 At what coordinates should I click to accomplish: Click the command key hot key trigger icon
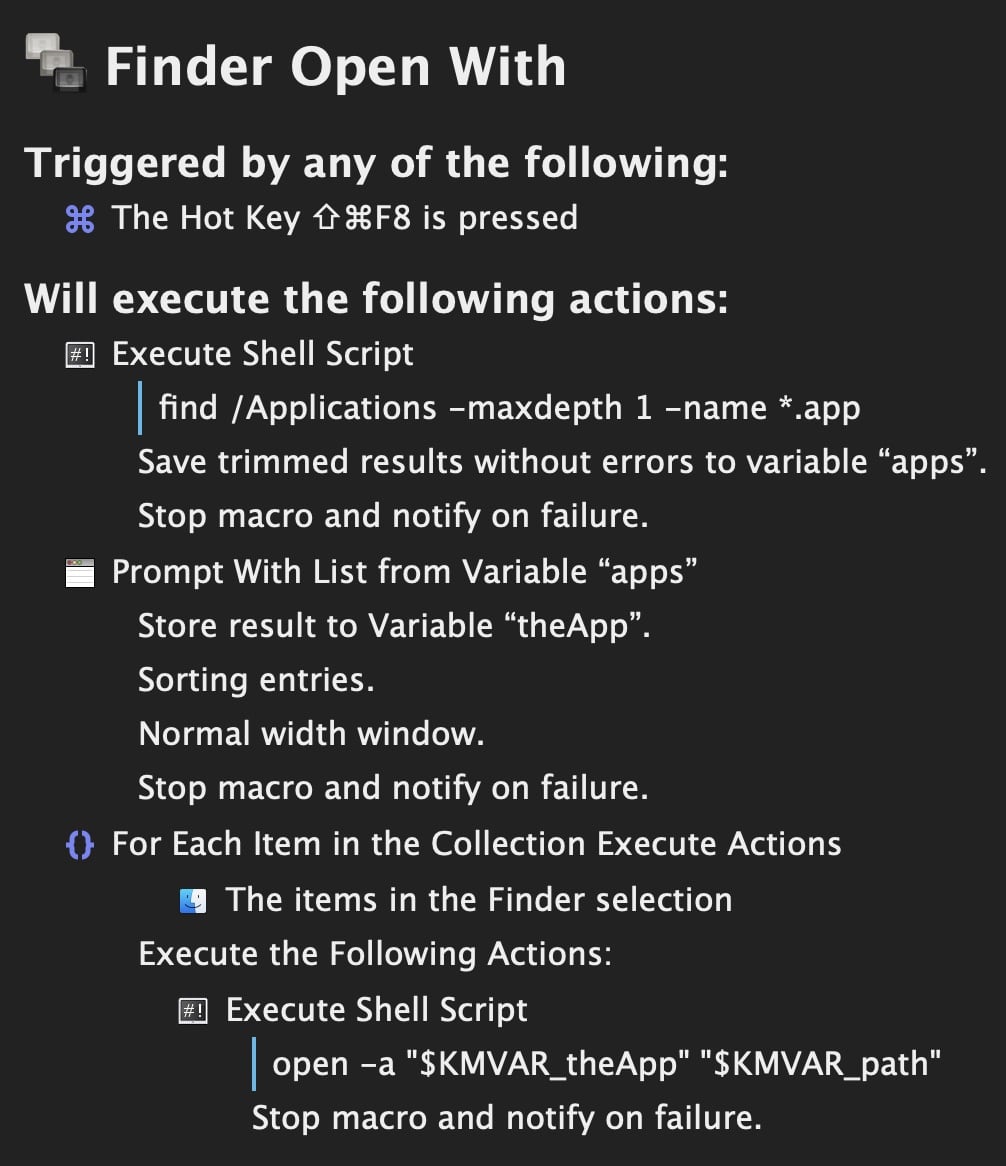coord(79,218)
